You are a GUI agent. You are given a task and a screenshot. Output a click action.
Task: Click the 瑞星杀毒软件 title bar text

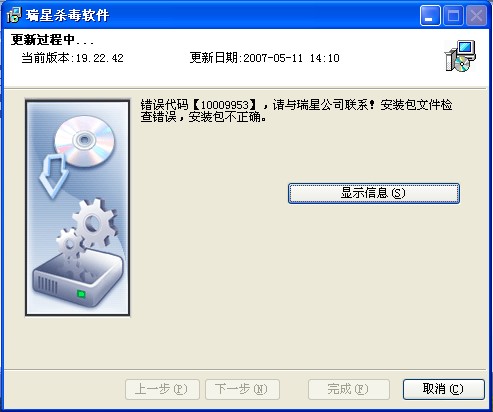[68, 15]
